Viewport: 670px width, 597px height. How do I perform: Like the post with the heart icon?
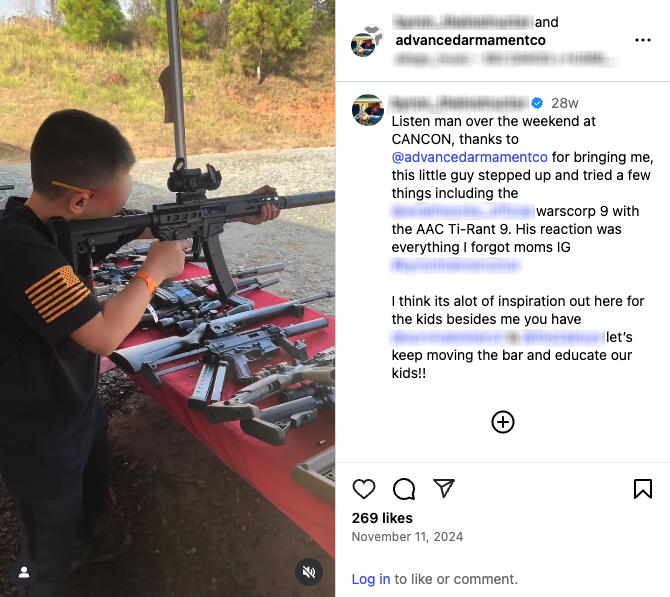tap(364, 488)
